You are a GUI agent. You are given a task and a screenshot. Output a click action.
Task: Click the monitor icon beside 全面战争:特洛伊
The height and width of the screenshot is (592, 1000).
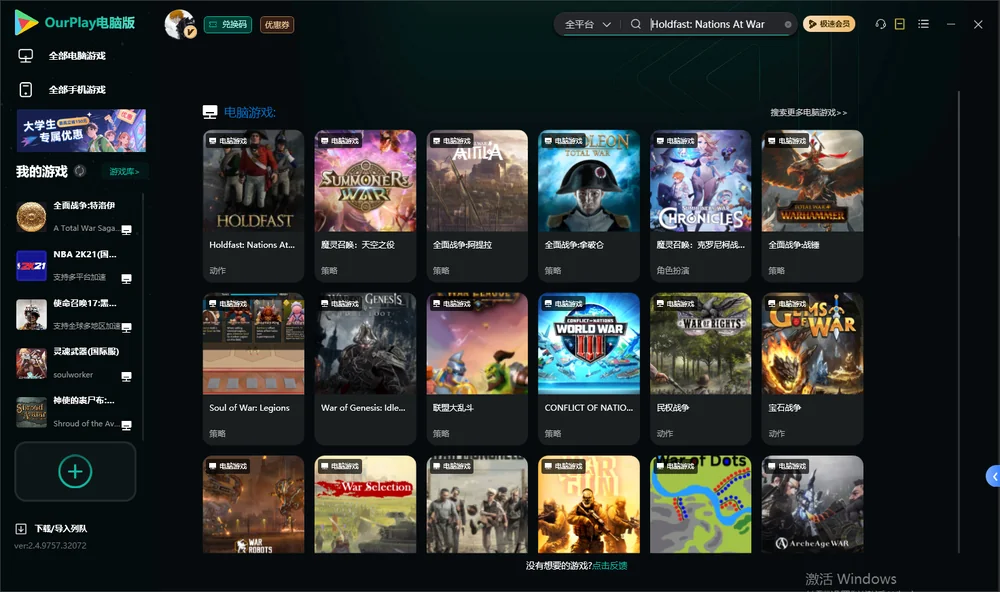pos(126,230)
